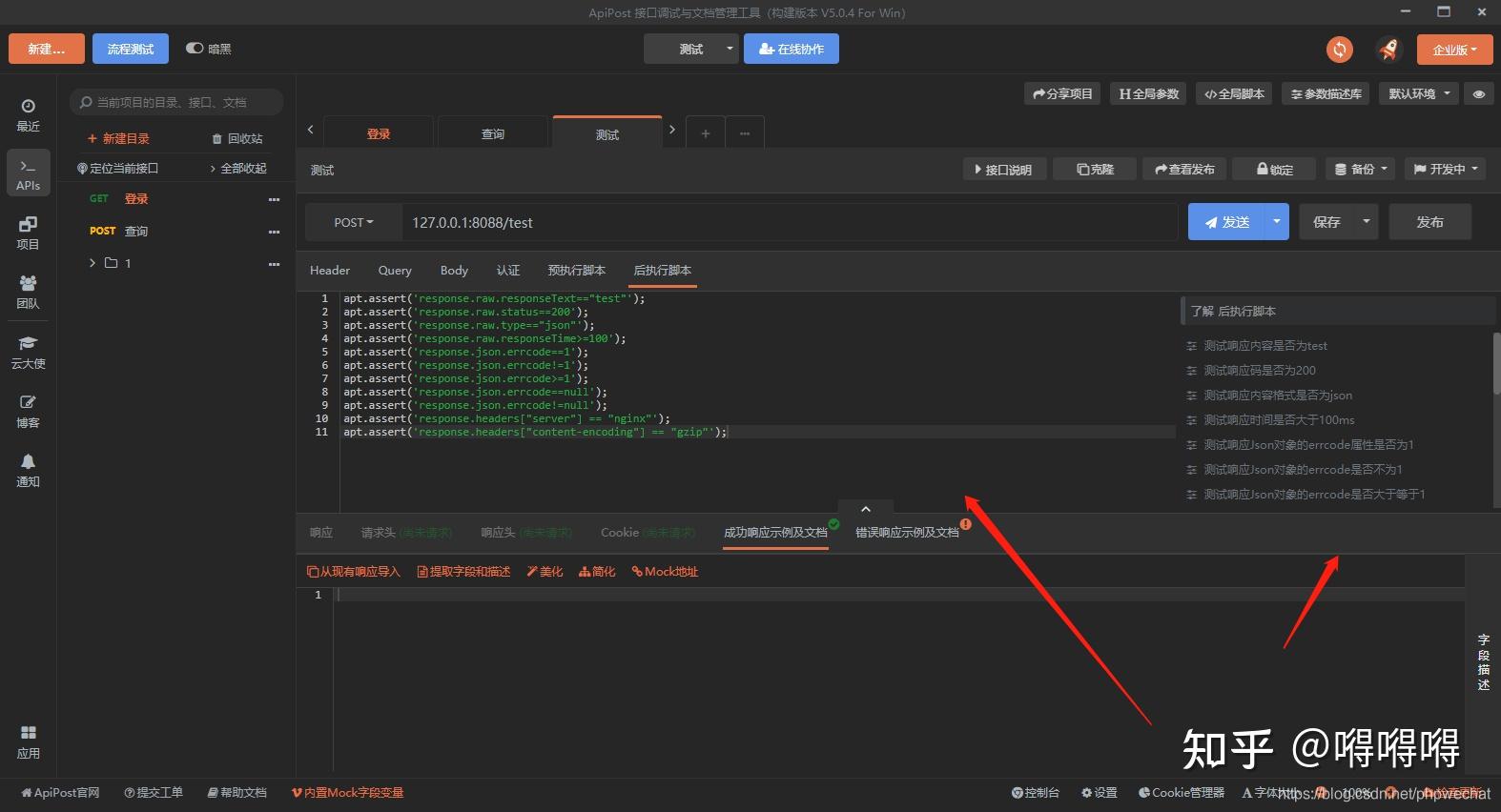Screen dimensions: 1501x812
Task: Click the request URL input field
Action: pos(790,222)
